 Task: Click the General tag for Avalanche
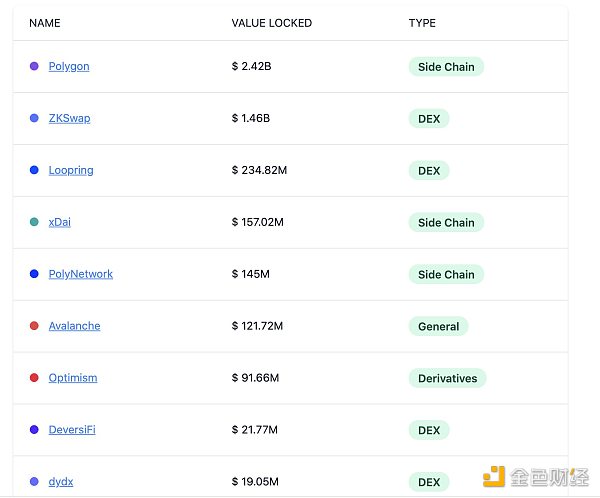tap(438, 327)
